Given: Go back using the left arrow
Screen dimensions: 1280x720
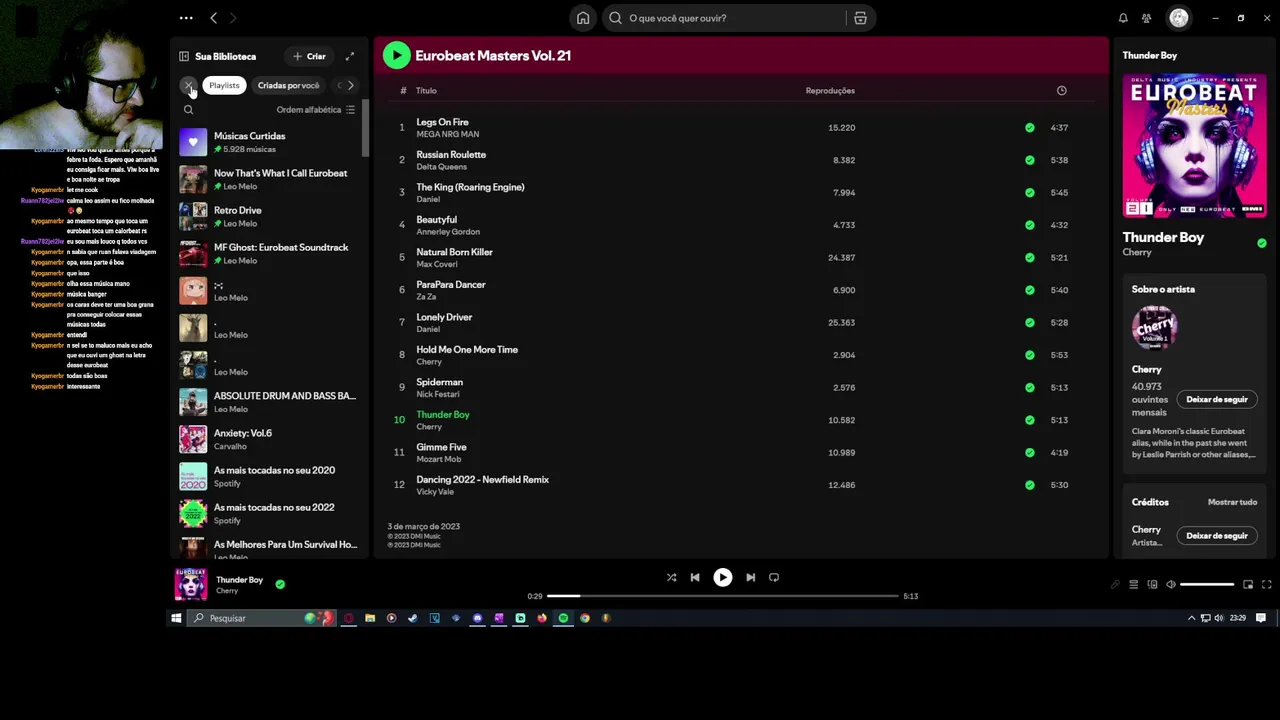Looking at the screenshot, I should [213, 18].
